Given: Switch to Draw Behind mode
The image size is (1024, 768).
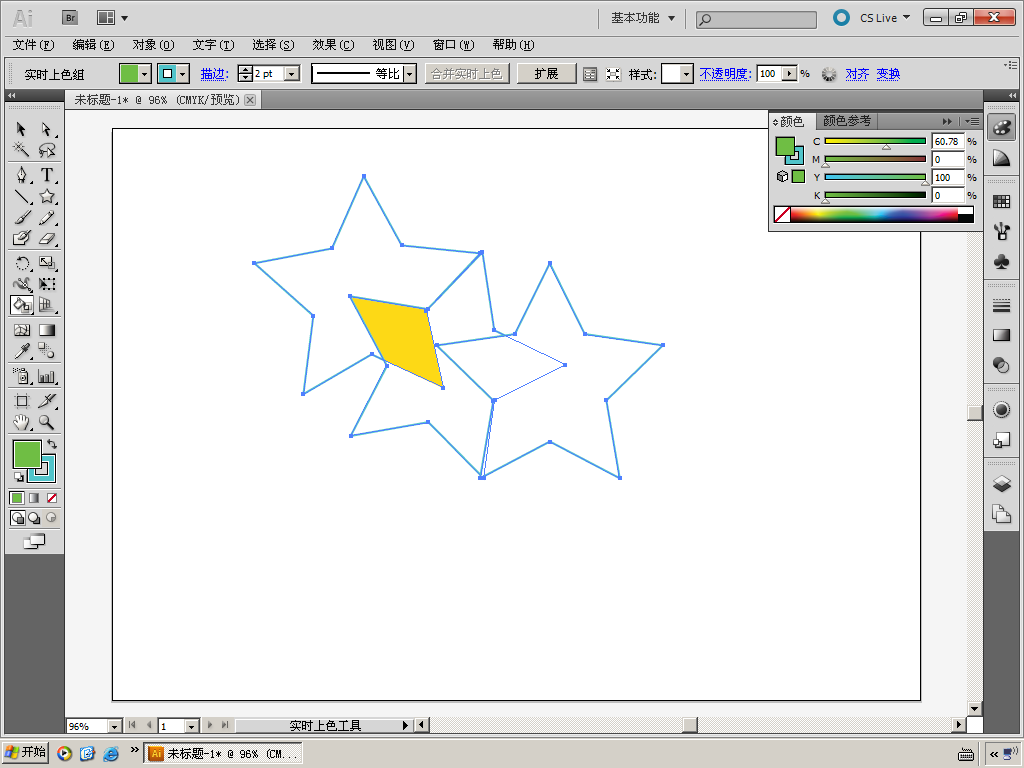Looking at the screenshot, I should [34, 518].
